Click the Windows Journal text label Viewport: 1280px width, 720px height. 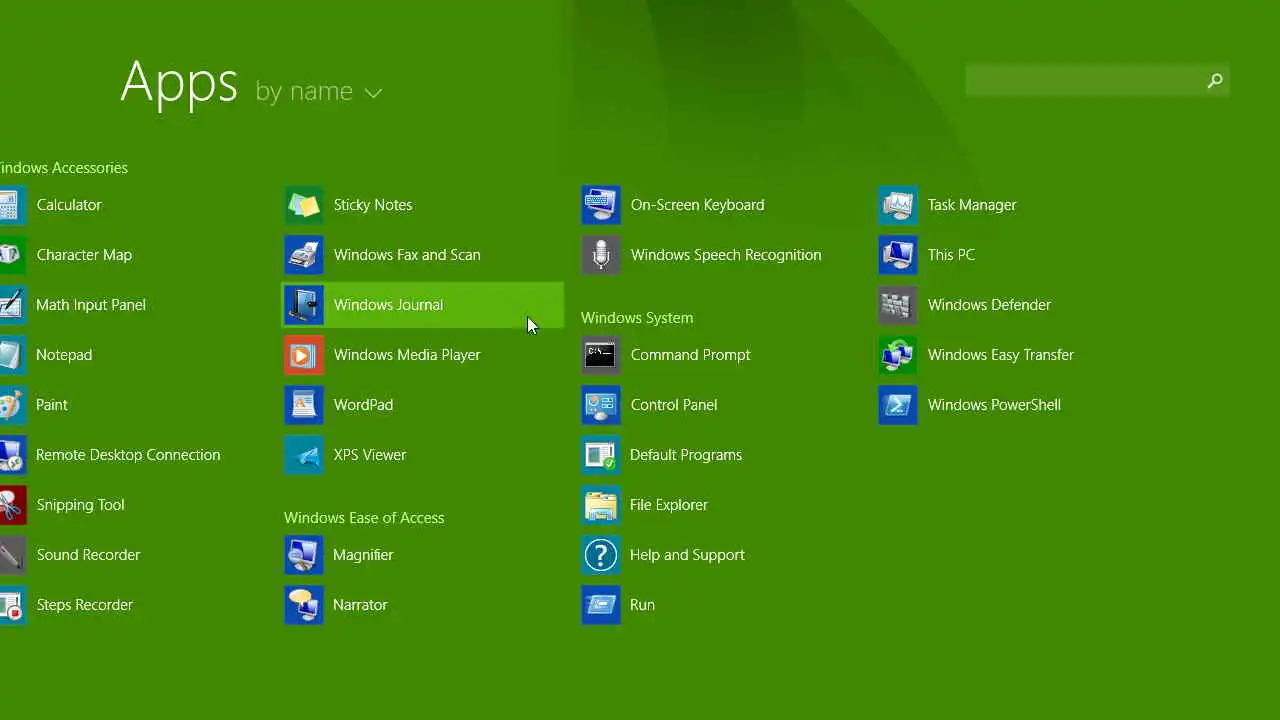[x=388, y=305]
